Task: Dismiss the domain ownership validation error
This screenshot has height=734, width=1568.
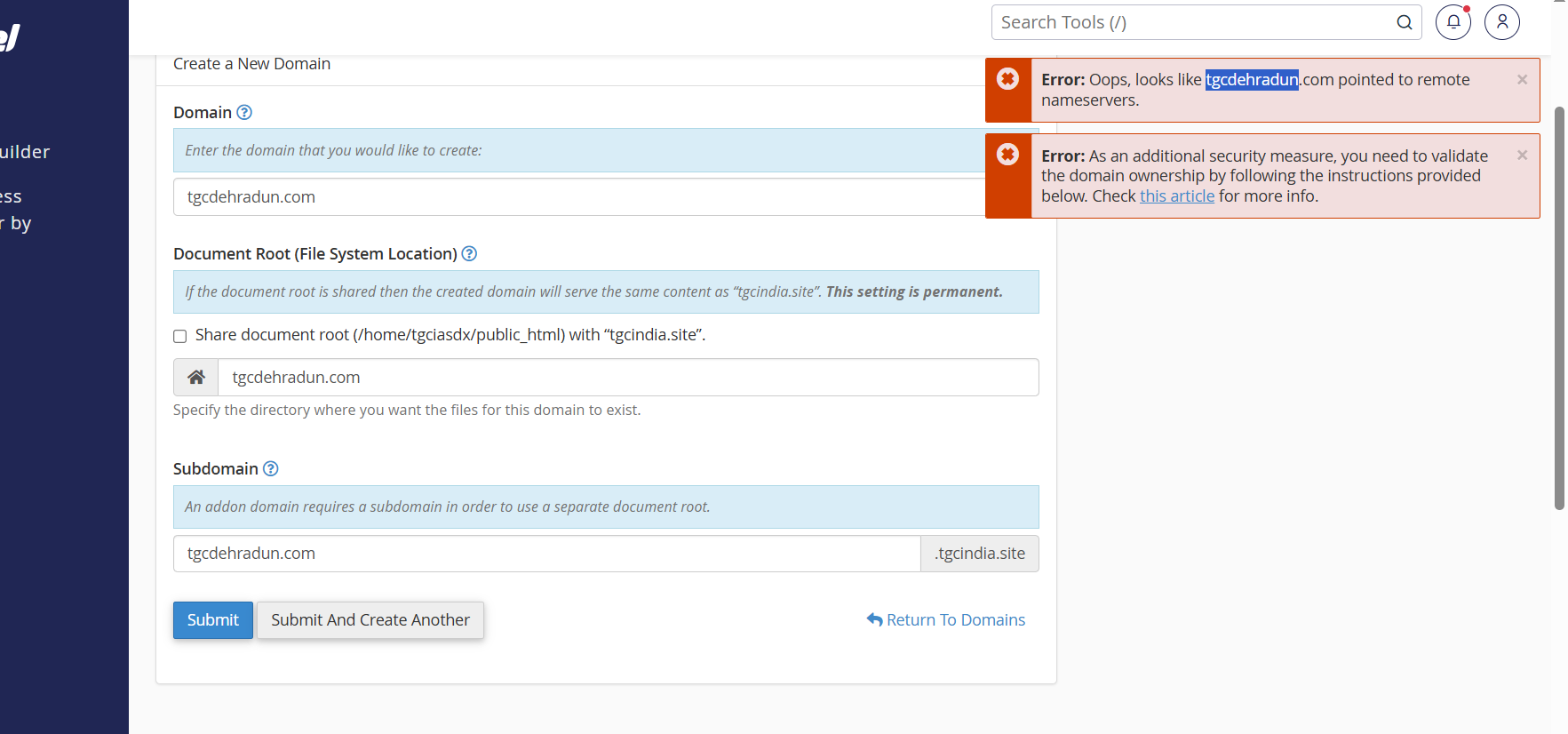Action: coord(1522,156)
